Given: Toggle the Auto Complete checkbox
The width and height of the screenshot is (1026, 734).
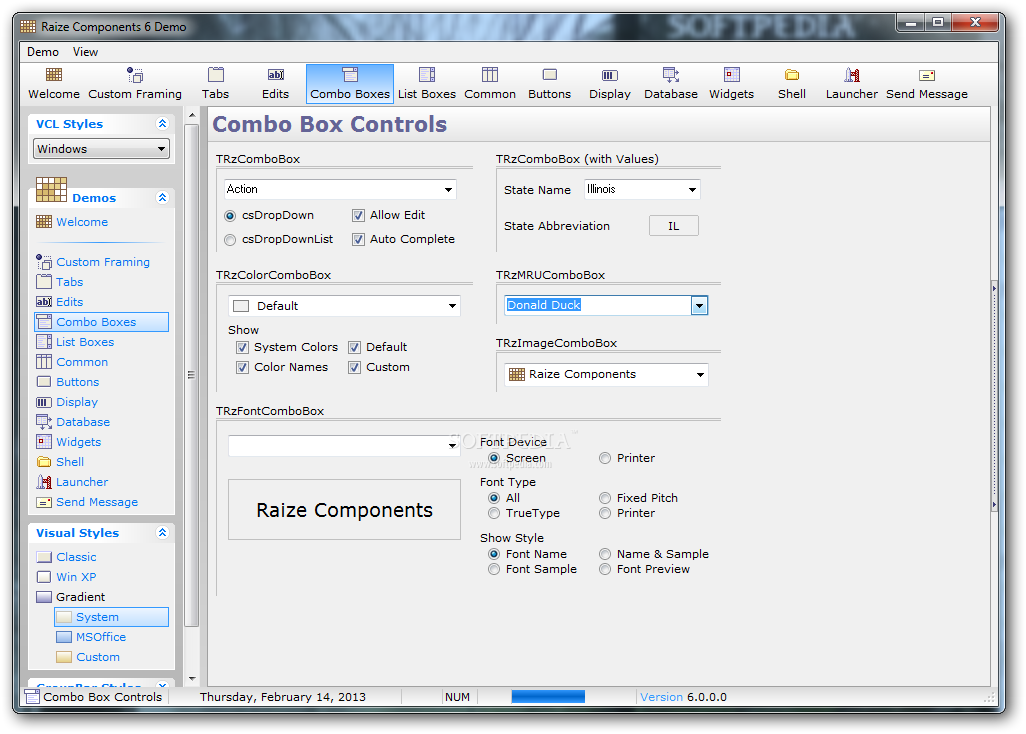Looking at the screenshot, I should tap(358, 239).
